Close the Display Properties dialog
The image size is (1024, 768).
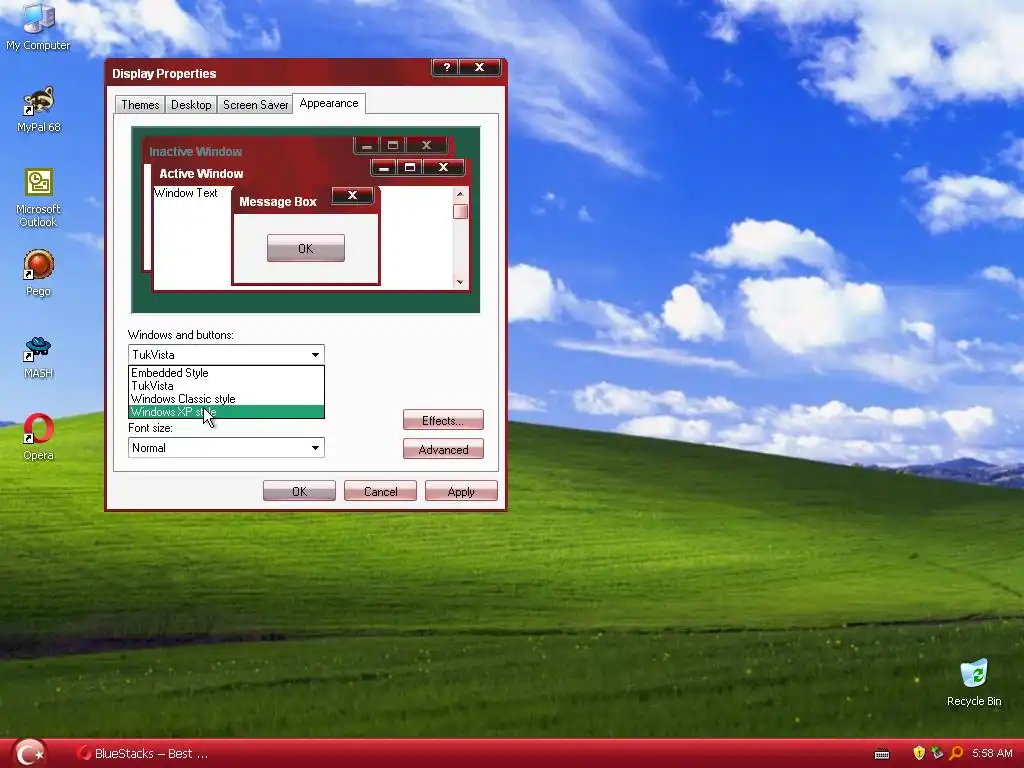pos(480,67)
